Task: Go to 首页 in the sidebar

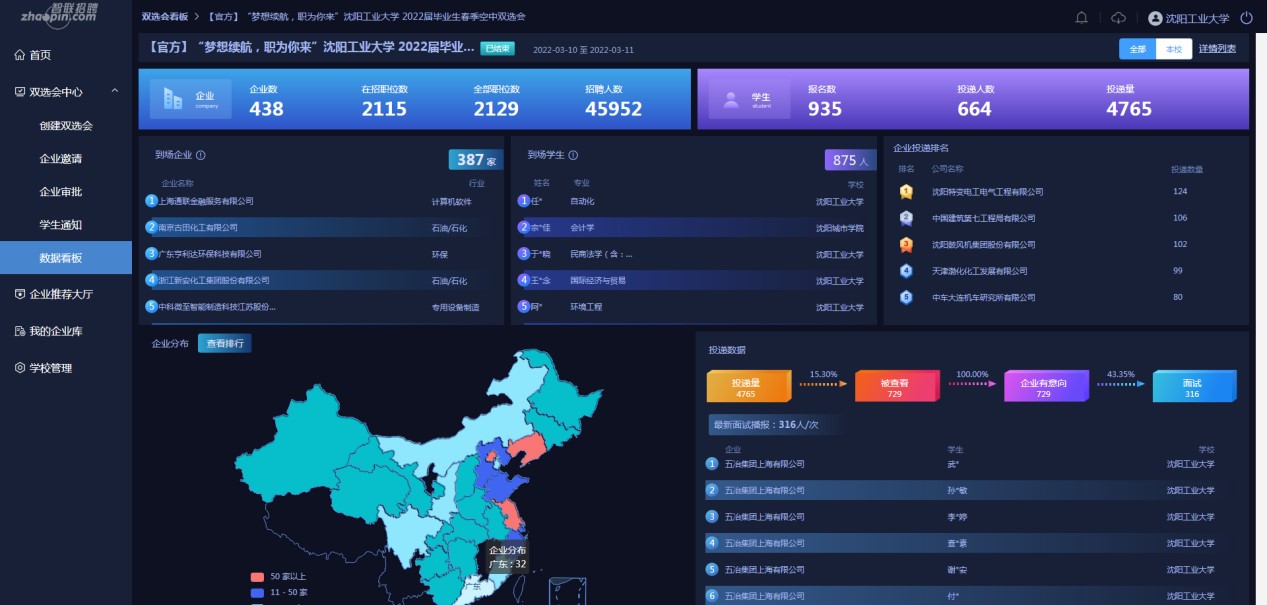Action: (x=39, y=55)
